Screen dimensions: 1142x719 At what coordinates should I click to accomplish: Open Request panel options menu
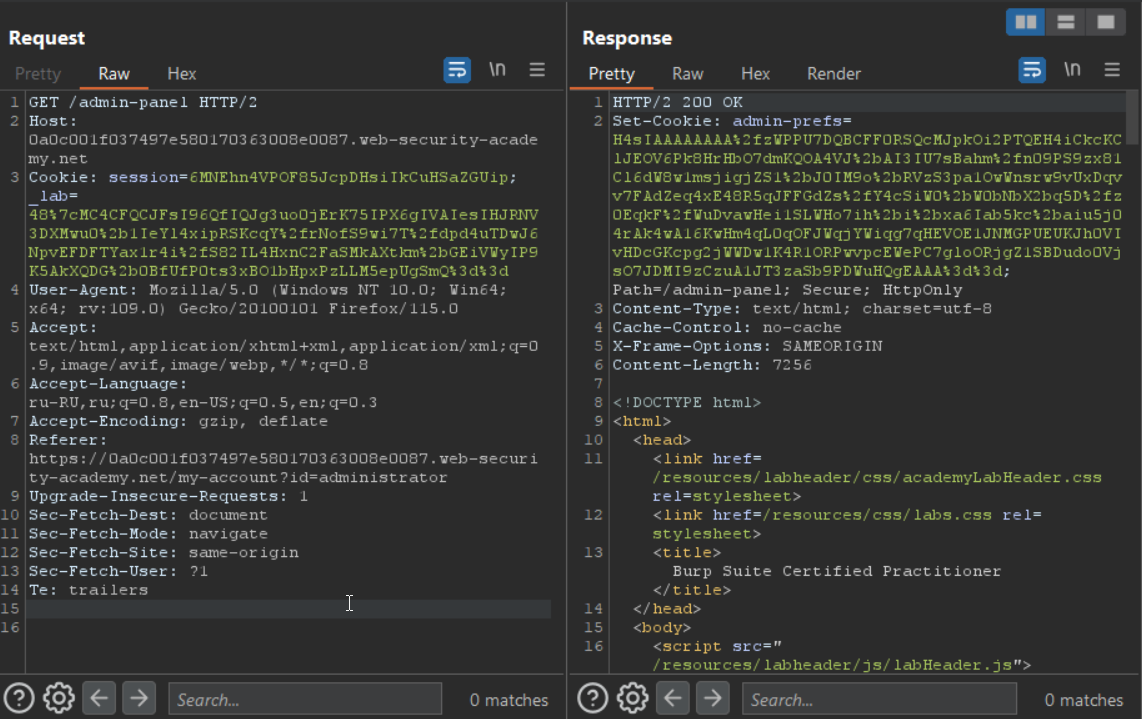click(537, 70)
